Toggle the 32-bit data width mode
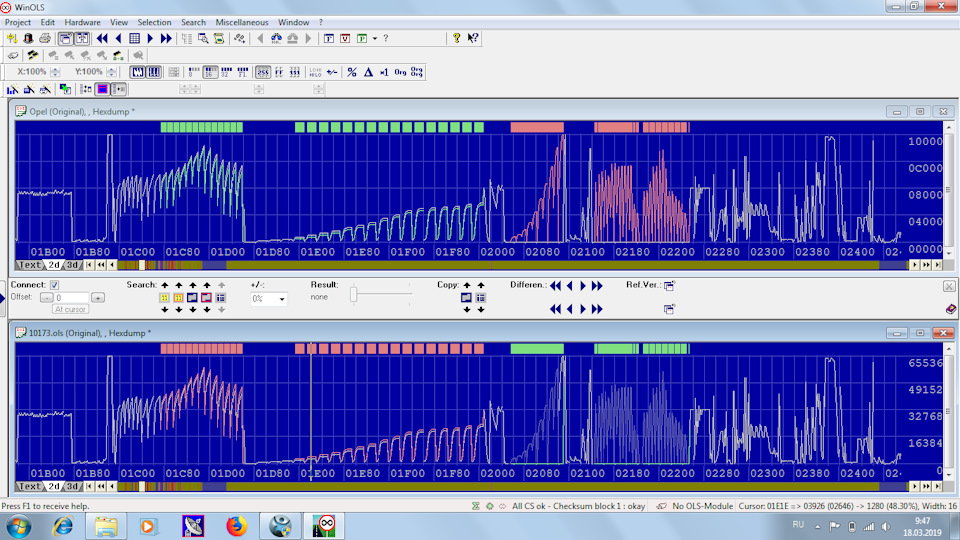The width and height of the screenshot is (960, 540). click(x=226, y=72)
